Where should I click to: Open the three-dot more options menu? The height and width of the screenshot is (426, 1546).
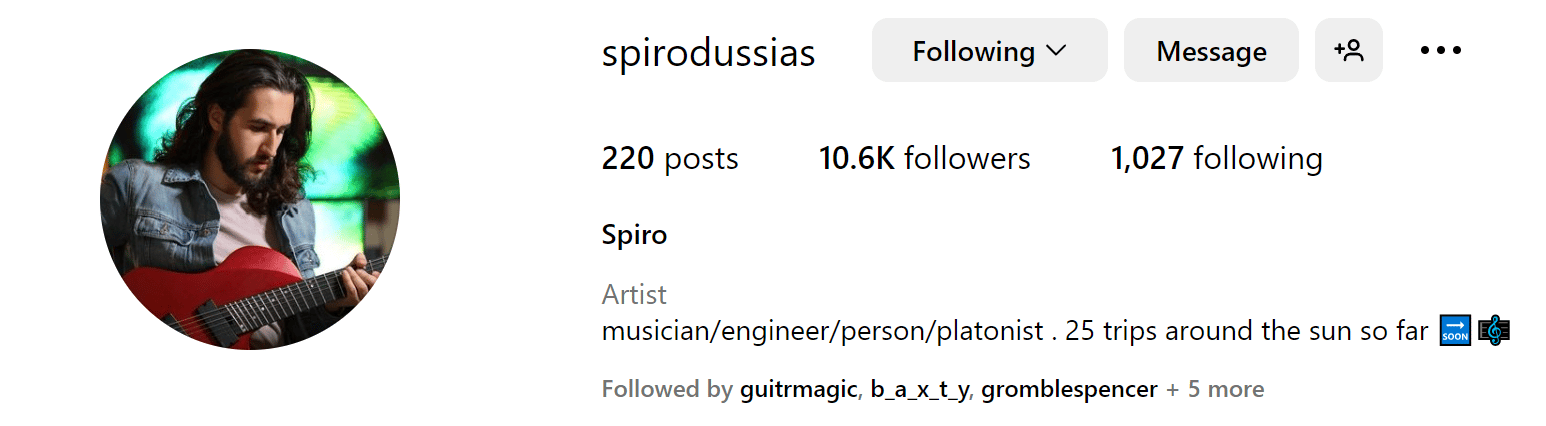1440,50
